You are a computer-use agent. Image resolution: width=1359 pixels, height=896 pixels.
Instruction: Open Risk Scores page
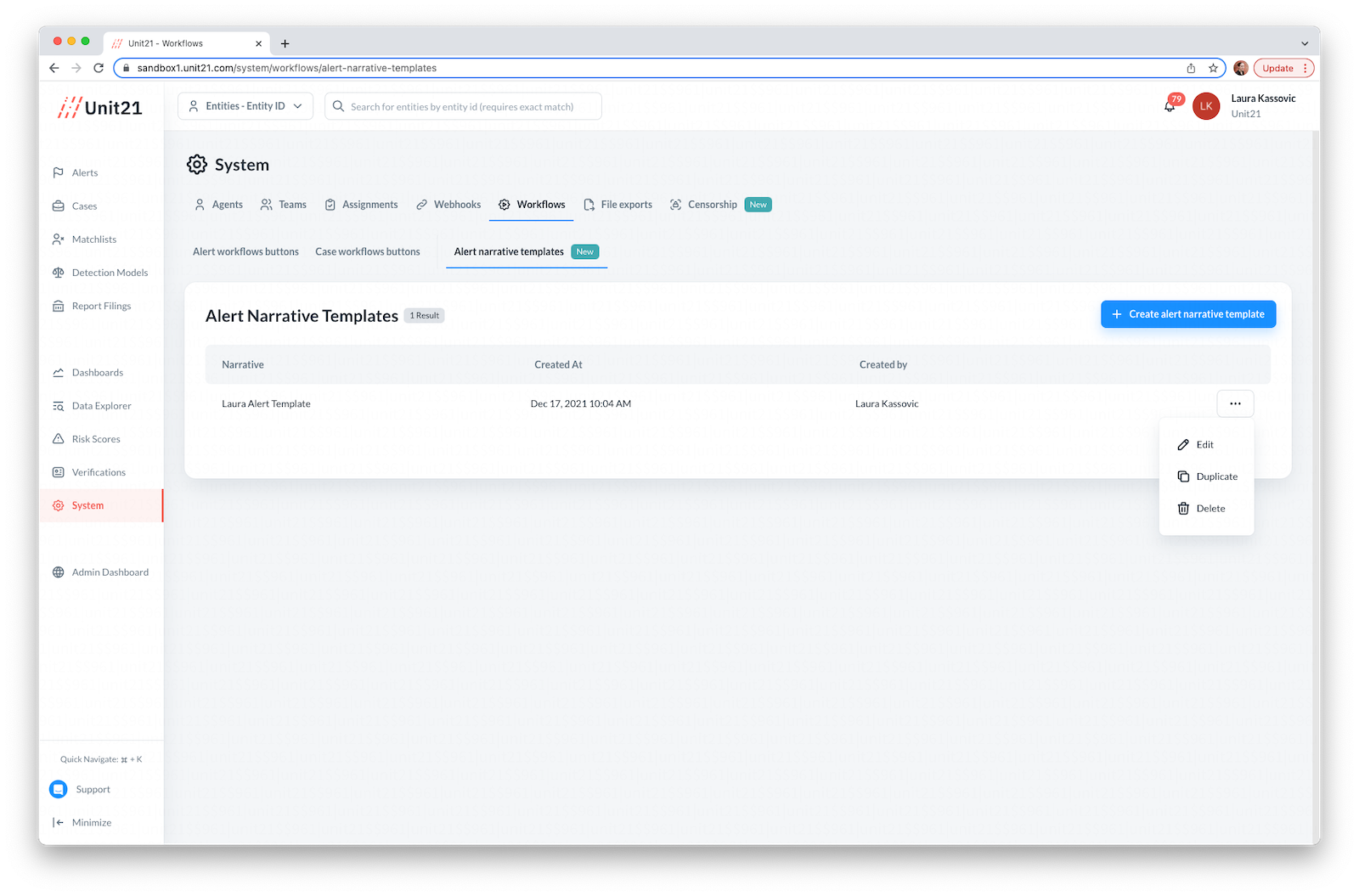coord(87,439)
